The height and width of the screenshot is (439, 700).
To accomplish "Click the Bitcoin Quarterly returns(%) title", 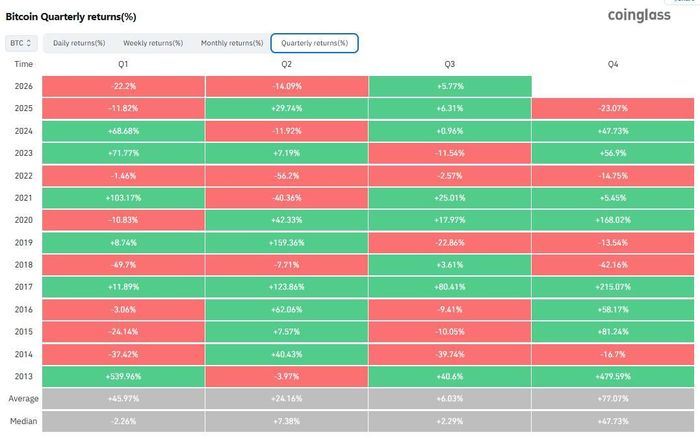I will pos(71,17).
